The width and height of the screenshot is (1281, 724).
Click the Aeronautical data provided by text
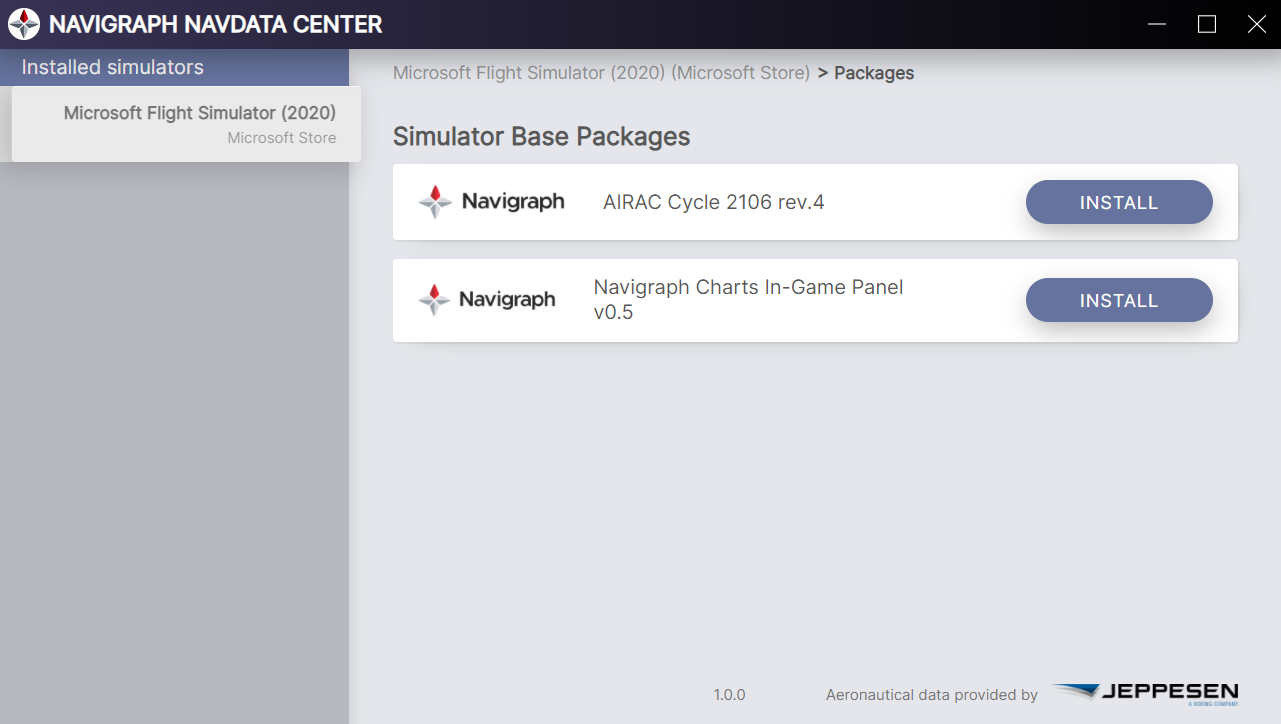coord(932,695)
